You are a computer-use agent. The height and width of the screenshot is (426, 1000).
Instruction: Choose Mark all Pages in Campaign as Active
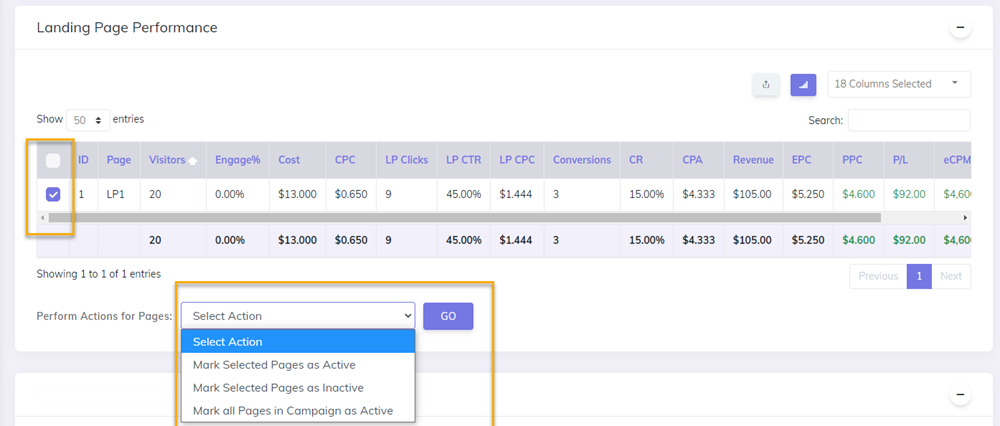pyautogui.click(x=298, y=411)
